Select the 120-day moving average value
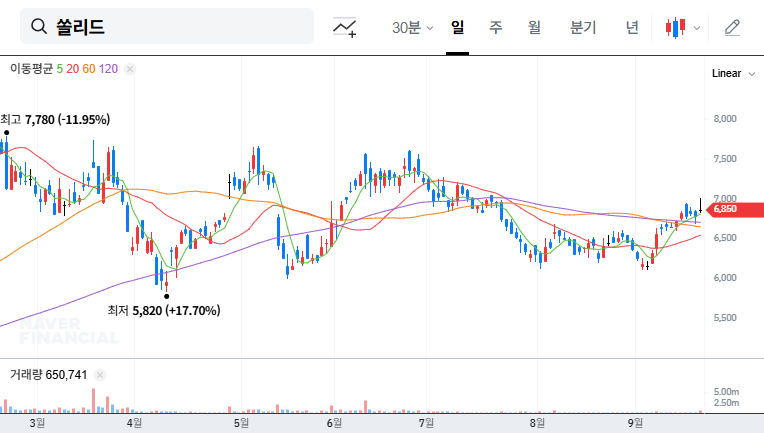The width and height of the screenshot is (764, 433). 108,69
